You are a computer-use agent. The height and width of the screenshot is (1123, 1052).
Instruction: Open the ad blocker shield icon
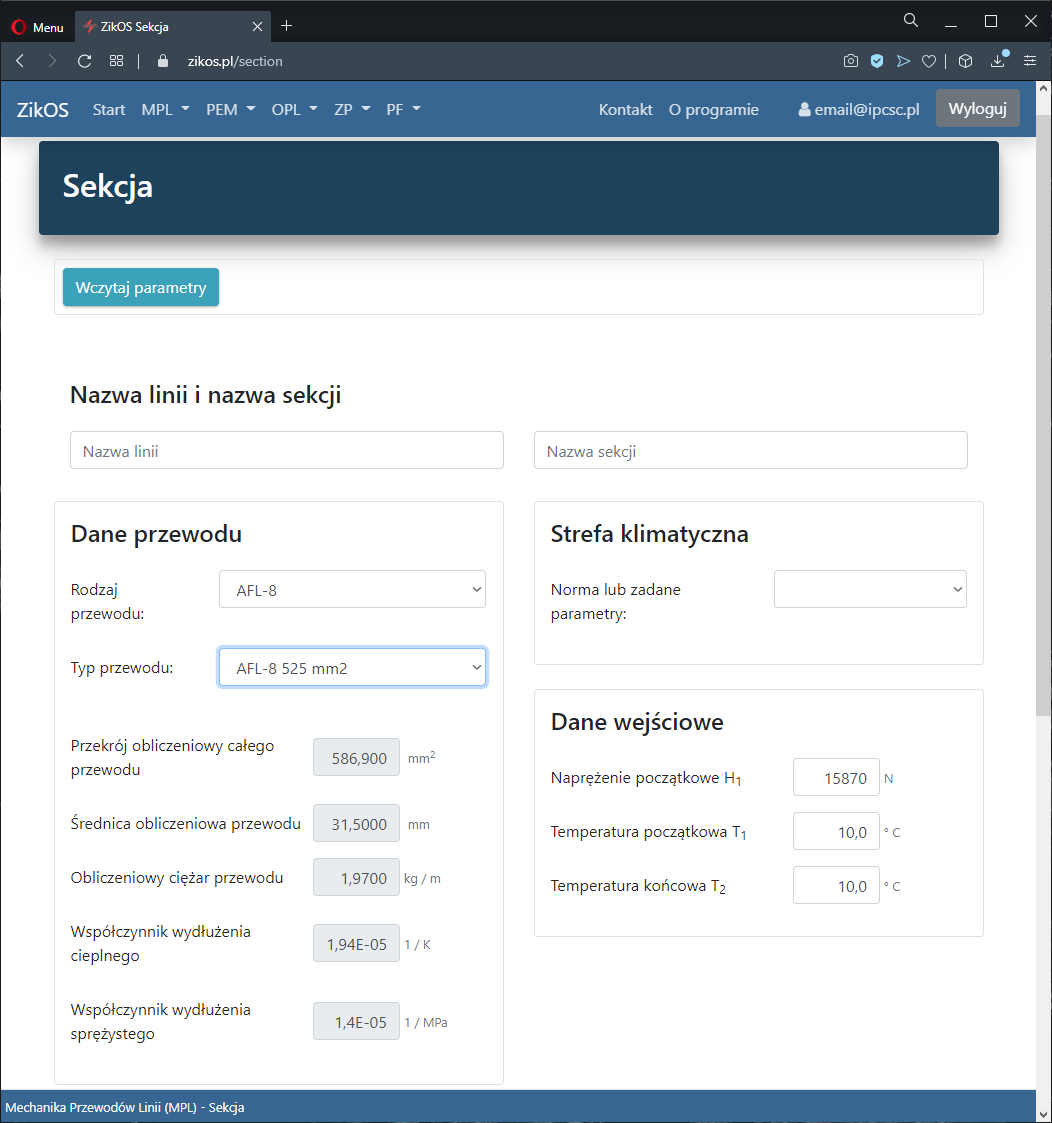point(877,61)
